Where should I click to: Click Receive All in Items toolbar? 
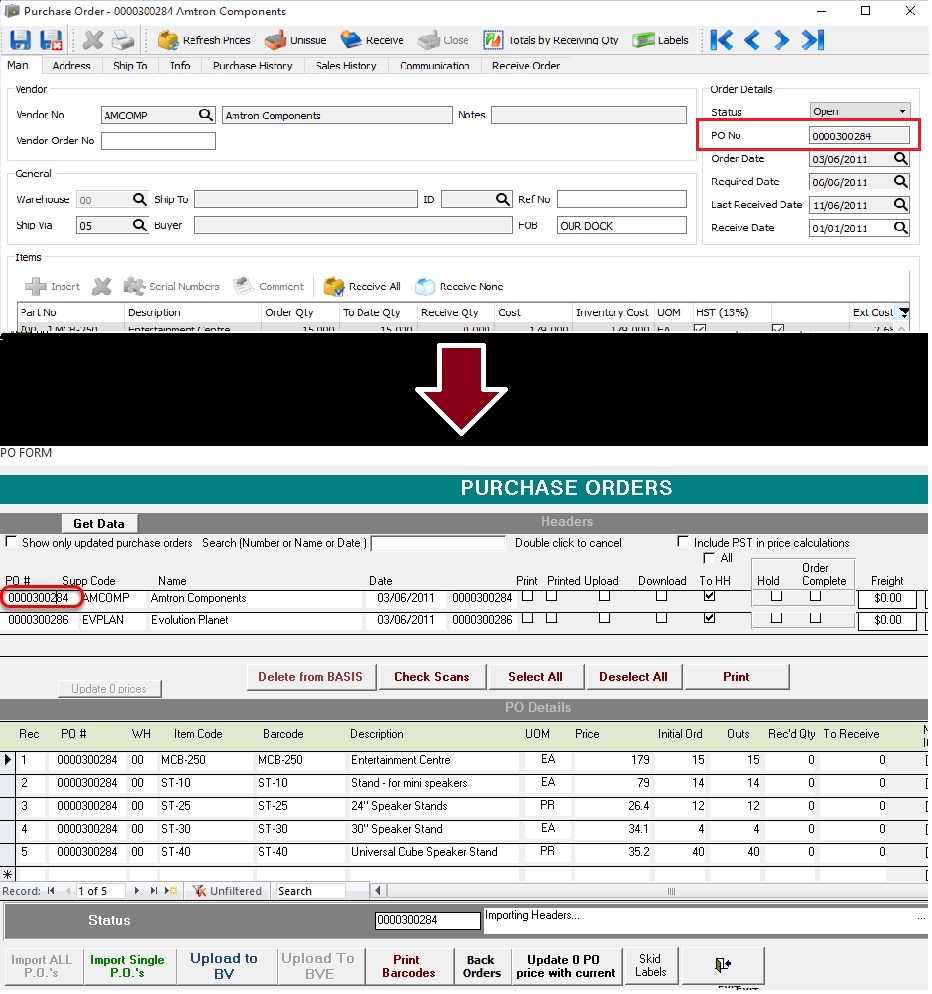click(362, 287)
